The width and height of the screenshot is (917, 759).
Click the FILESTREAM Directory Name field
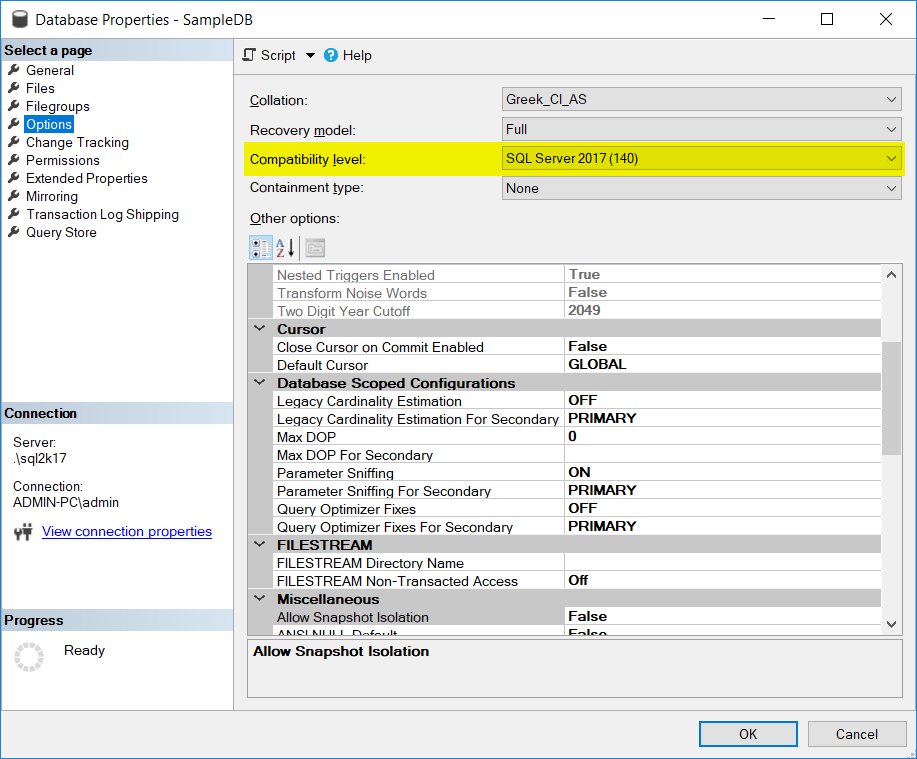[x=723, y=563]
